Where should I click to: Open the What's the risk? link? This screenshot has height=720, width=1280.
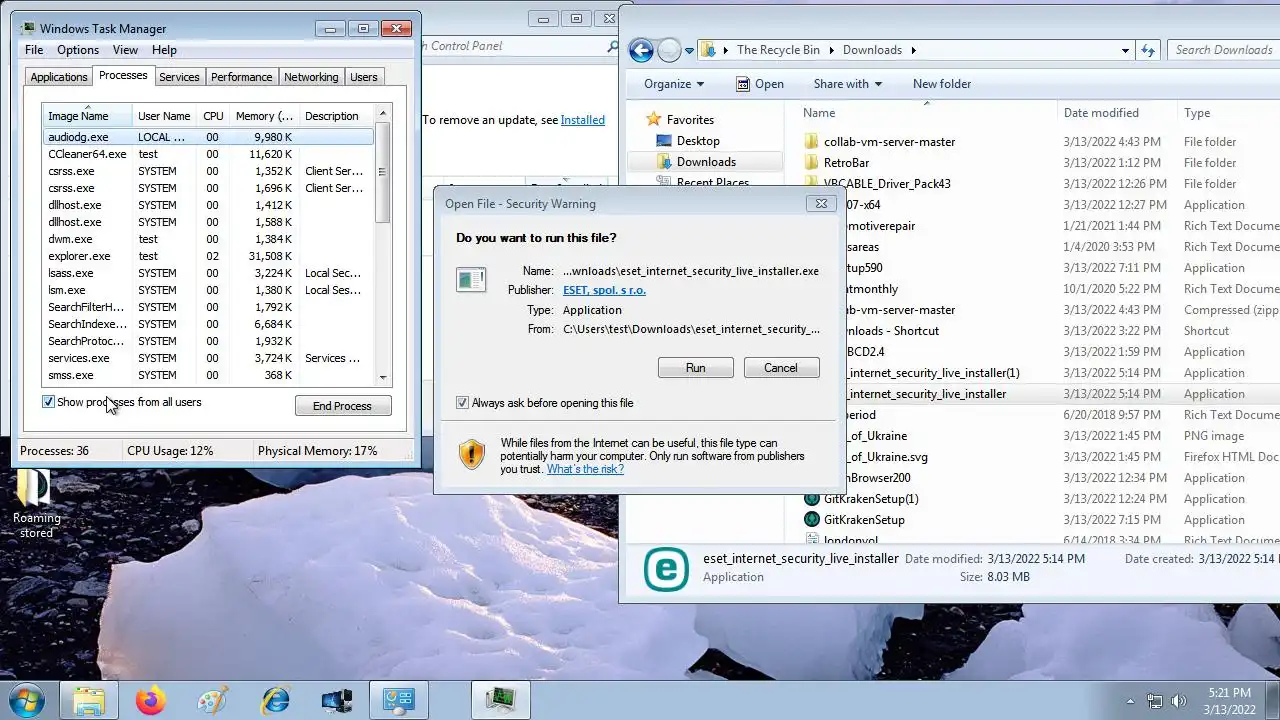tap(585, 469)
